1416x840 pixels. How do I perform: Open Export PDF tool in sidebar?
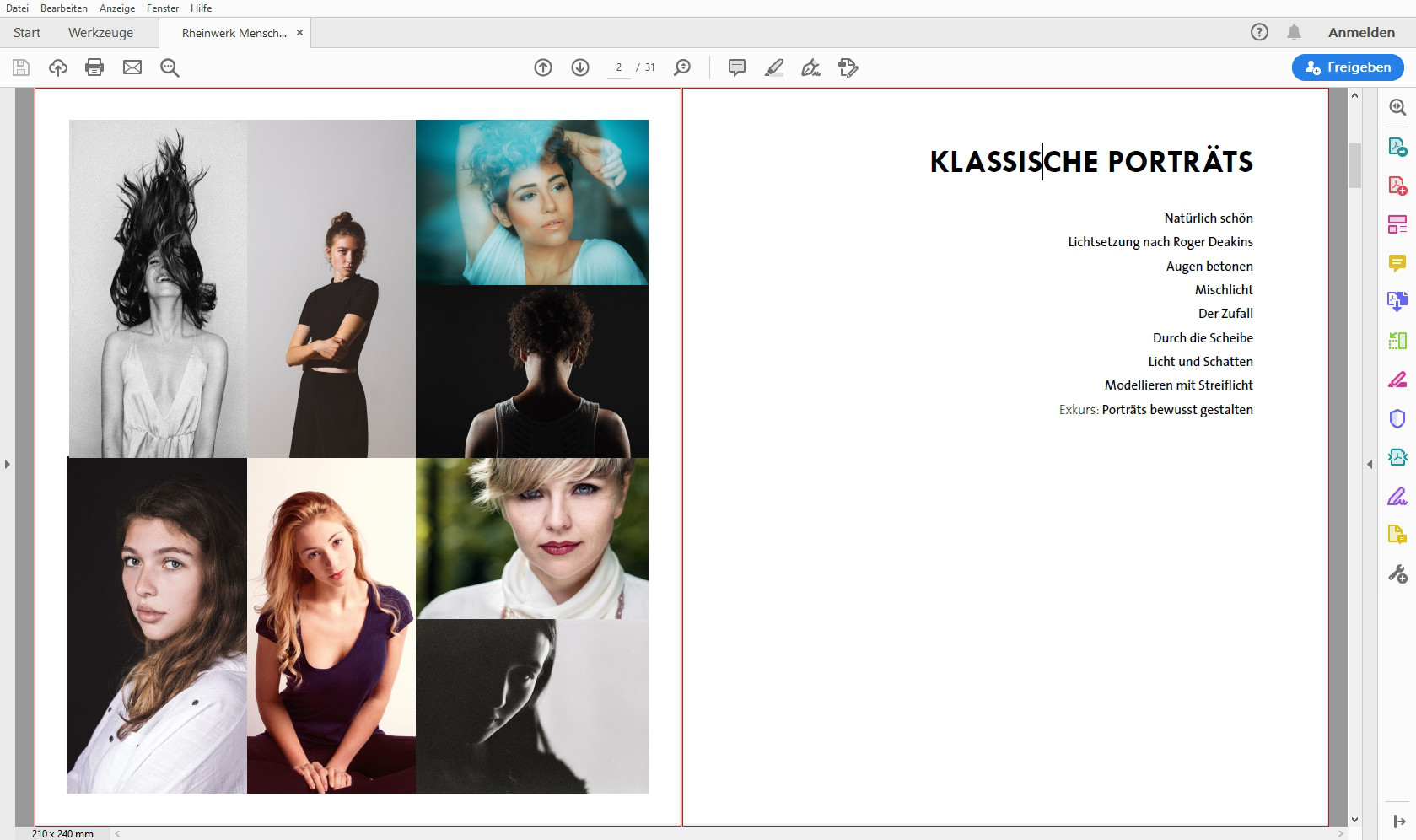click(1397, 147)
